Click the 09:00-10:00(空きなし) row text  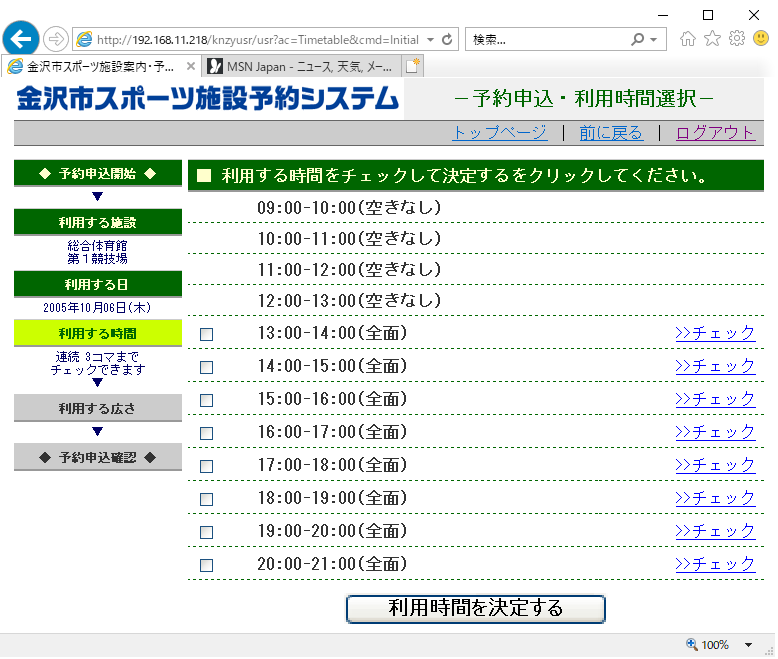tap(349, 207)
